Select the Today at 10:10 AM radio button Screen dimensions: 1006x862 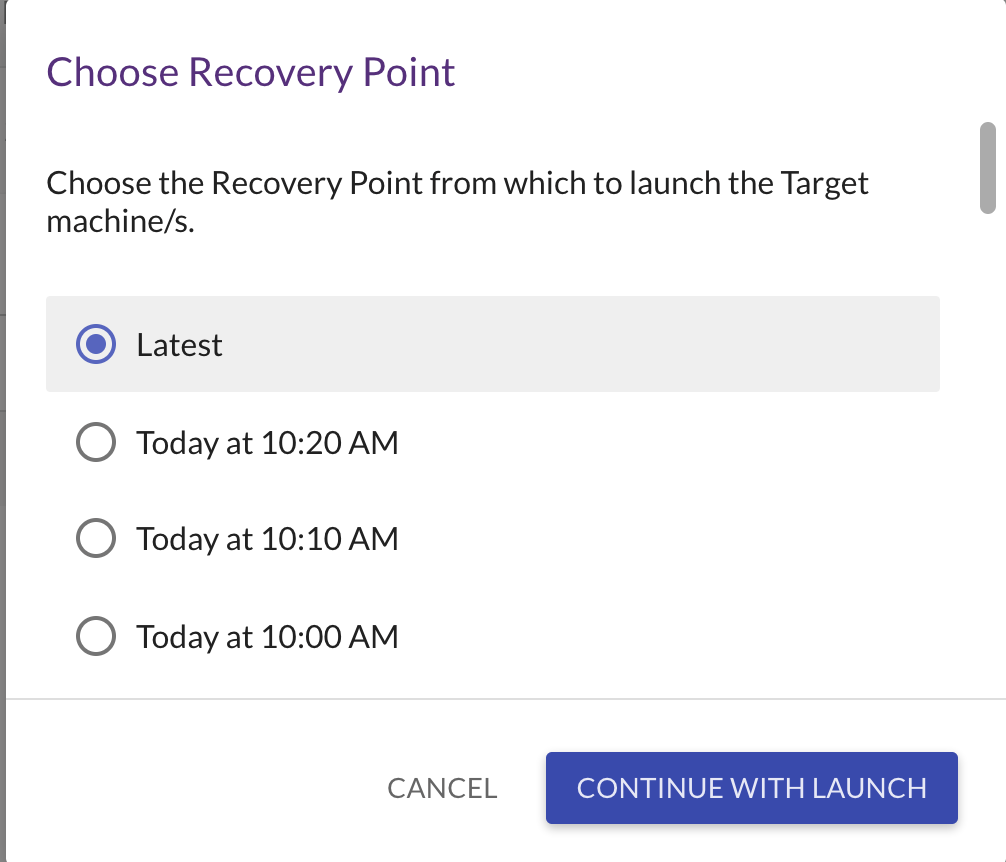[x=95, y=538]
